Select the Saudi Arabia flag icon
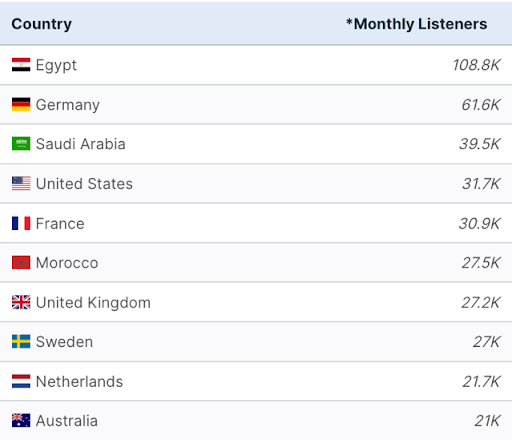Image resolution: width=512 pixels, height=440 pixels. point(21,144)
